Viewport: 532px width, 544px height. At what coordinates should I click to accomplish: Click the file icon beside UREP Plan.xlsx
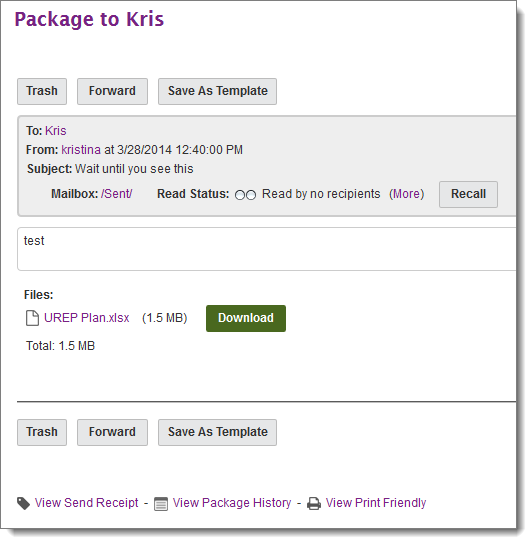point(32,318)
